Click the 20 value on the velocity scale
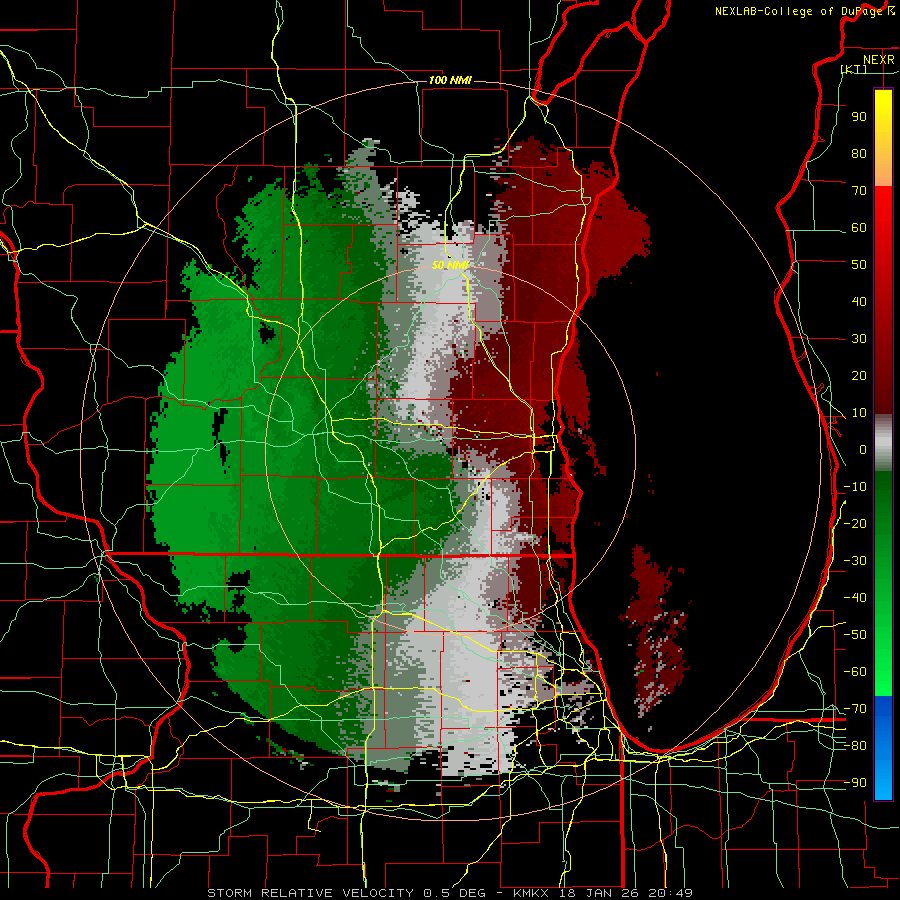 859,375
